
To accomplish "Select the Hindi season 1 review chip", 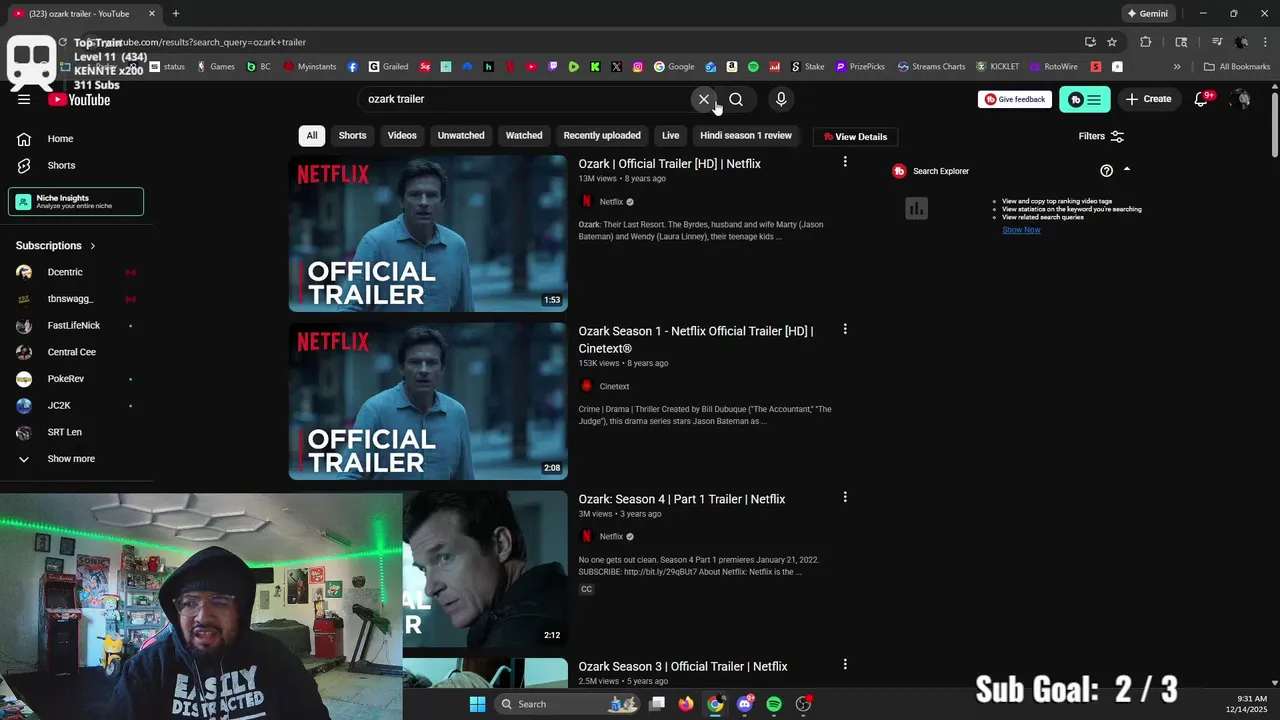I will pyautogui.click(x=746, y=136).
